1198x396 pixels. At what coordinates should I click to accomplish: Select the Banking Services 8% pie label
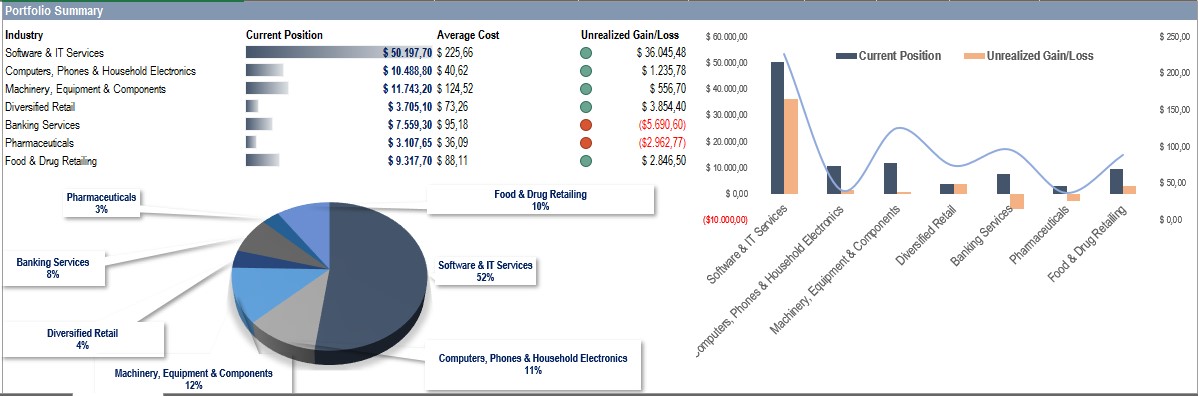[x=53, y=268]
